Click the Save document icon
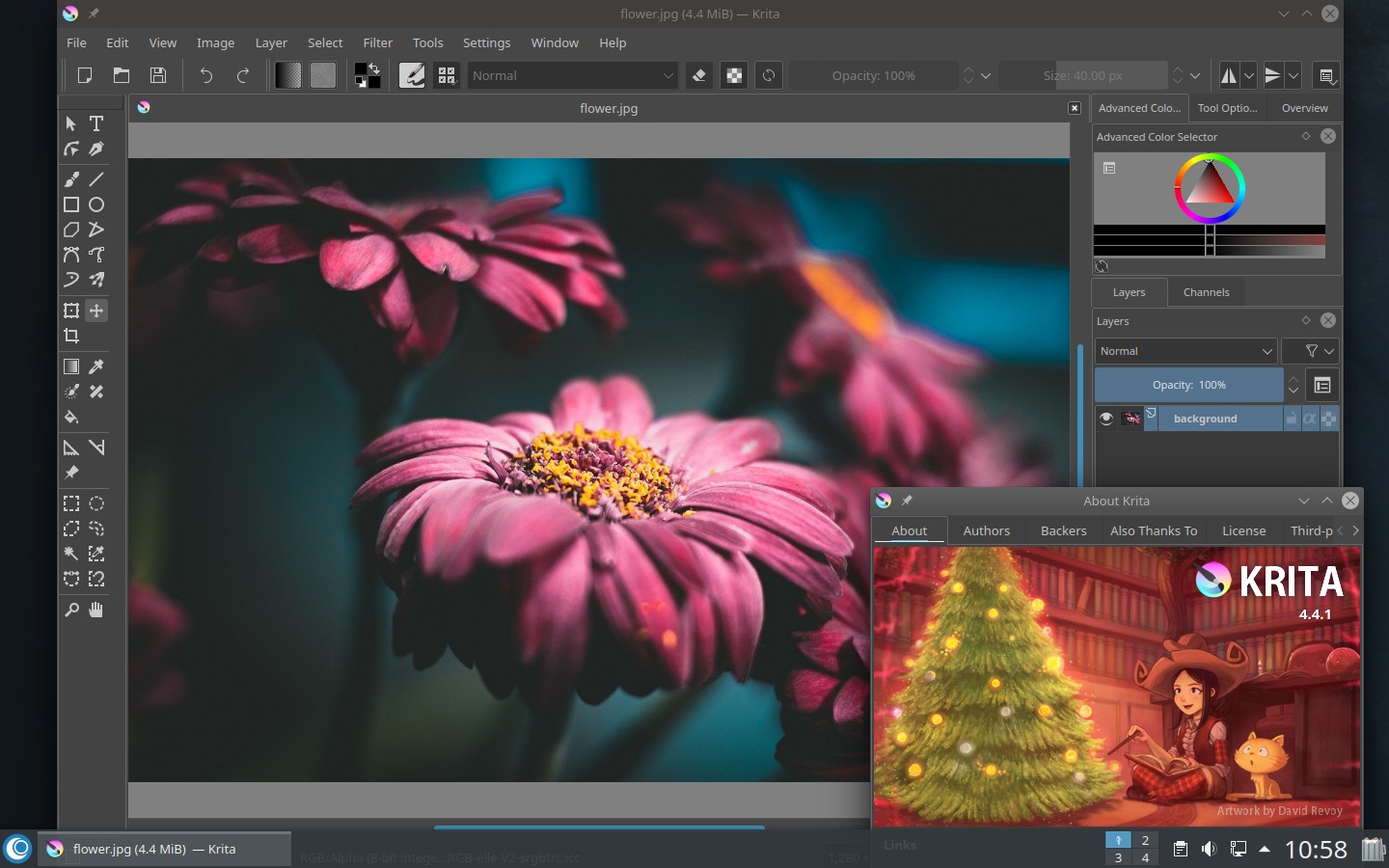 point(158,75)
